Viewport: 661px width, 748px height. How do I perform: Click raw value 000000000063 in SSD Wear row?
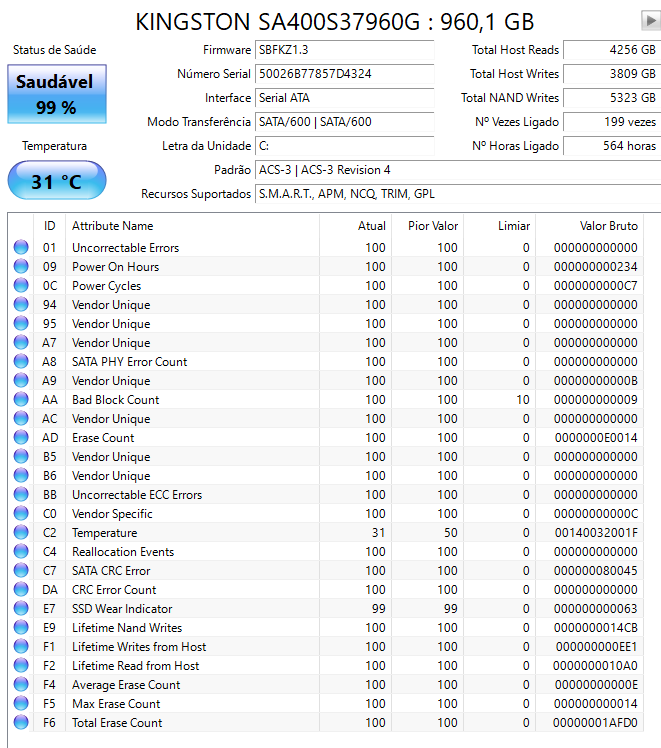[595, 609]
